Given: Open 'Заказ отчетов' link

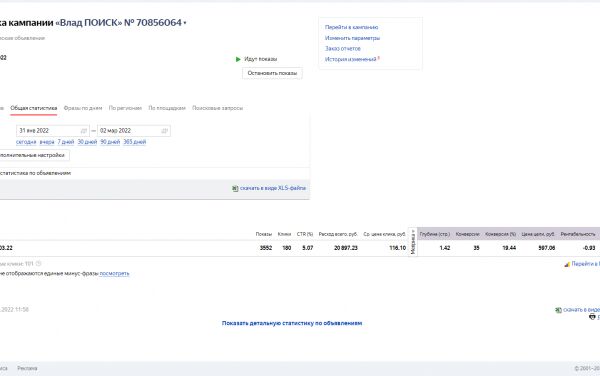Looking at the screenshot, I should coord(342,49).
